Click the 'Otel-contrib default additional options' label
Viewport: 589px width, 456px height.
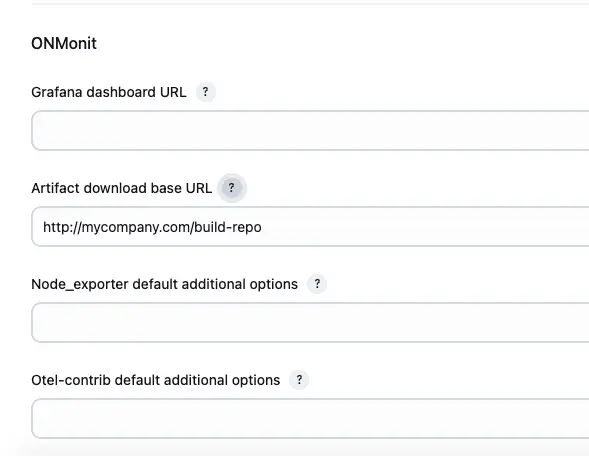point(156,380)
